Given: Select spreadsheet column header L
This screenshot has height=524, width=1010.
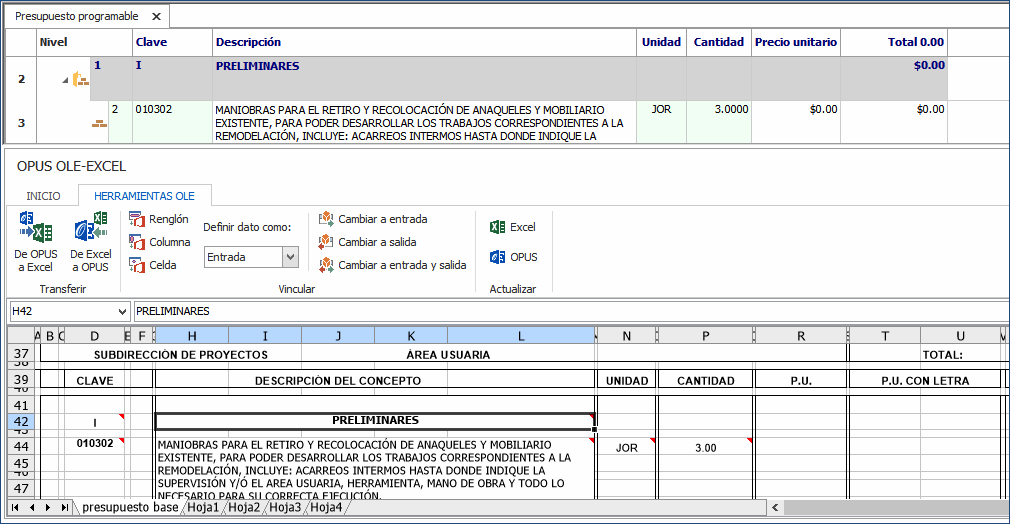Looking at the screenshot, I should pos(521,336).
